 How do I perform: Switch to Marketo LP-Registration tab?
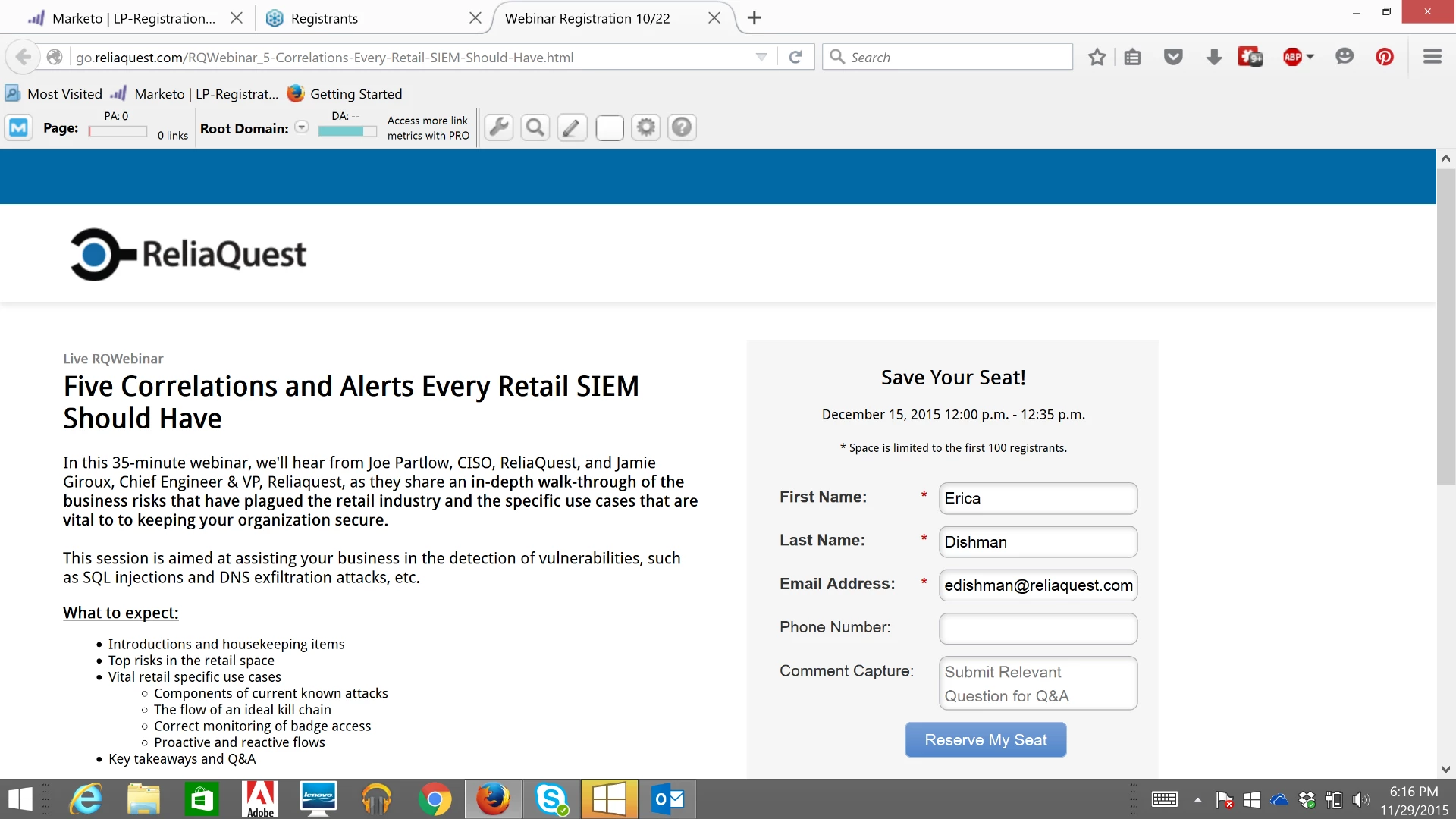click(133, 18)
